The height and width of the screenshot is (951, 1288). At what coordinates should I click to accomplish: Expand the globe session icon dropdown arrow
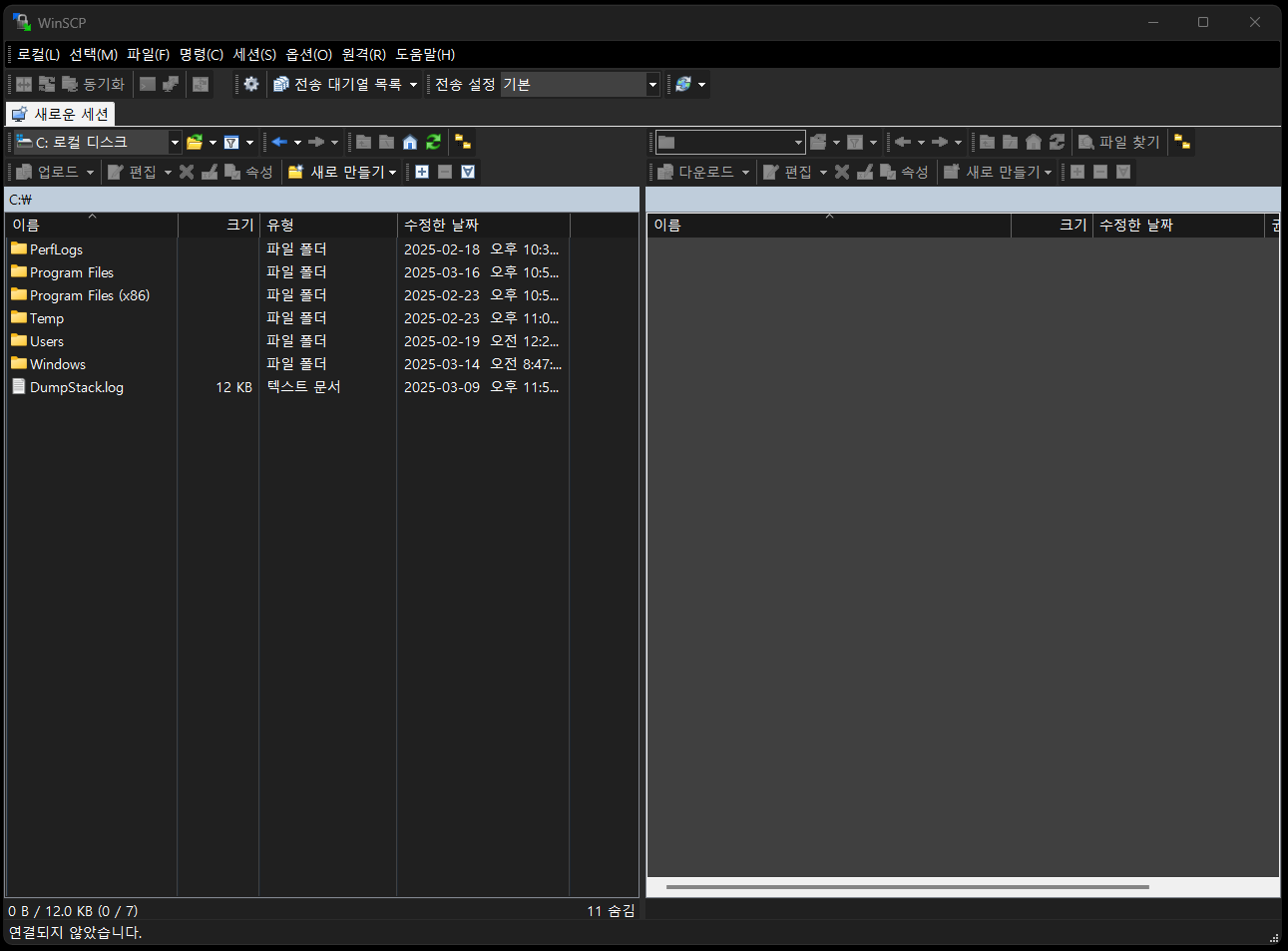(x=701, y=85)
